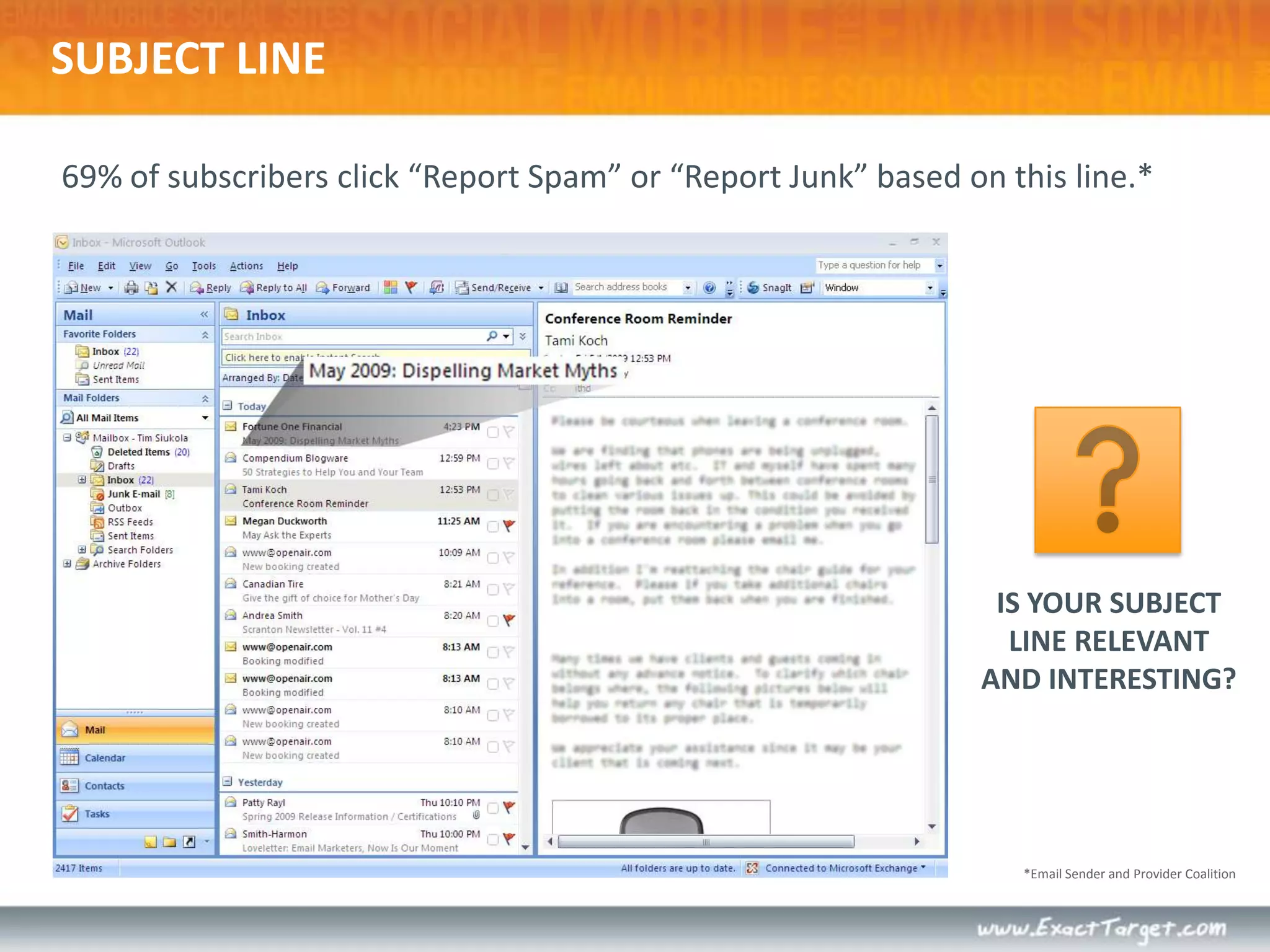Click the Send/Receive button
Viewport: 1270px width, 952px height.
(x=494, y=288)
